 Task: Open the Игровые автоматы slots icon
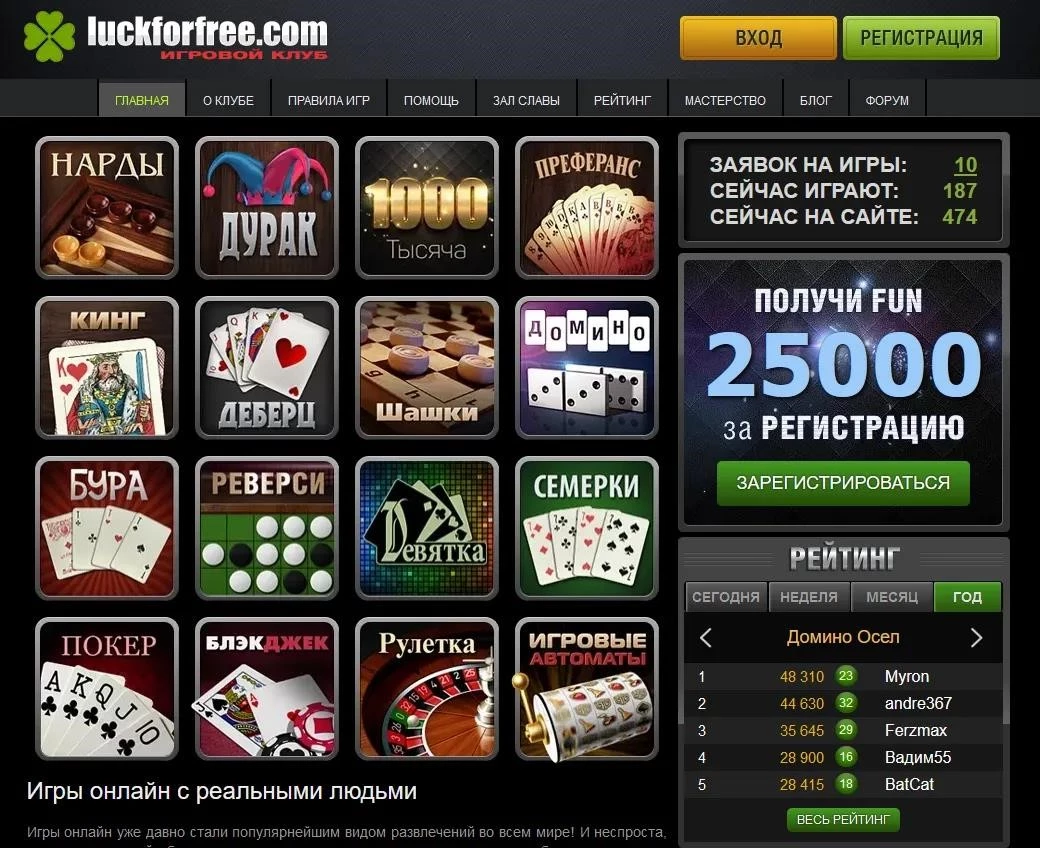point(586,689)
